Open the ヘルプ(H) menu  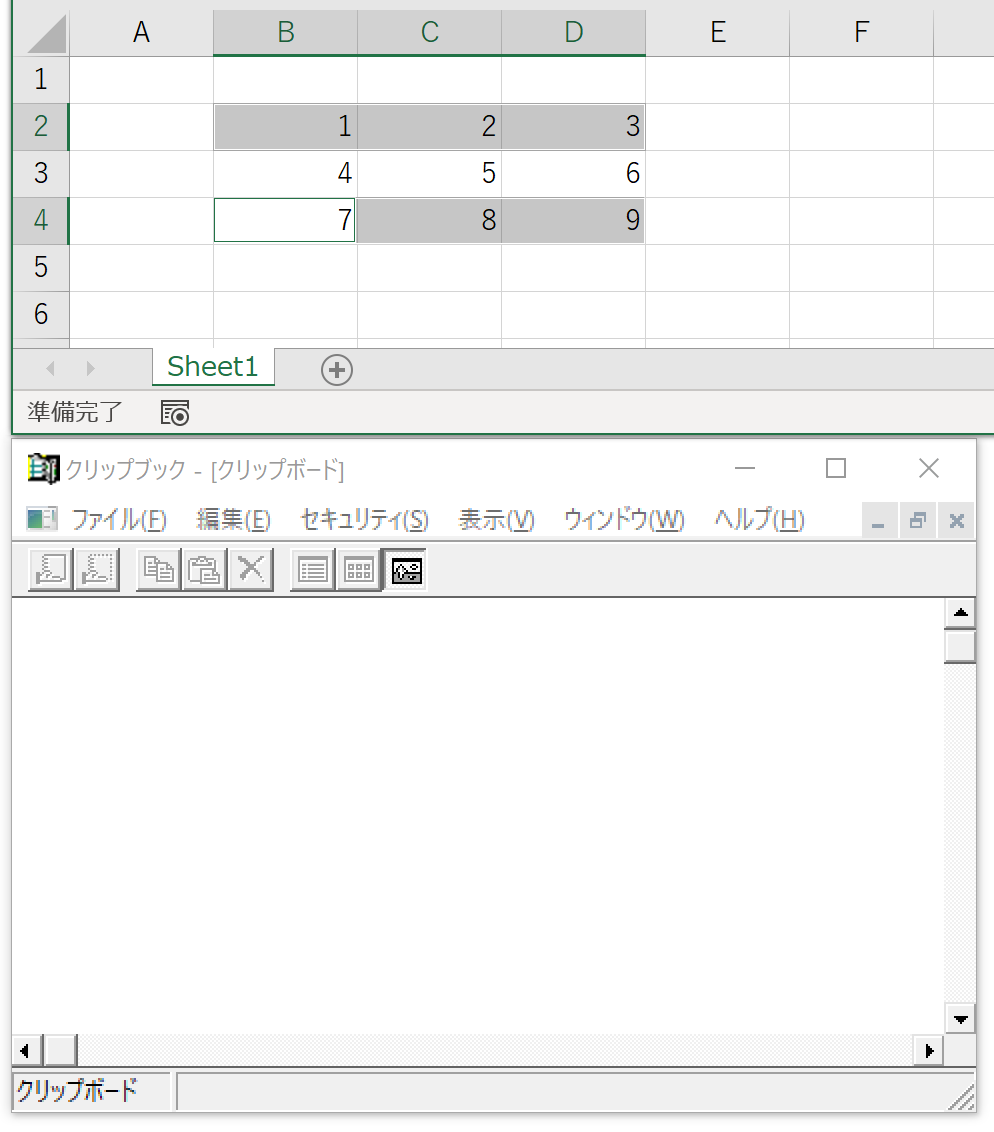click(x=759, y=520)
